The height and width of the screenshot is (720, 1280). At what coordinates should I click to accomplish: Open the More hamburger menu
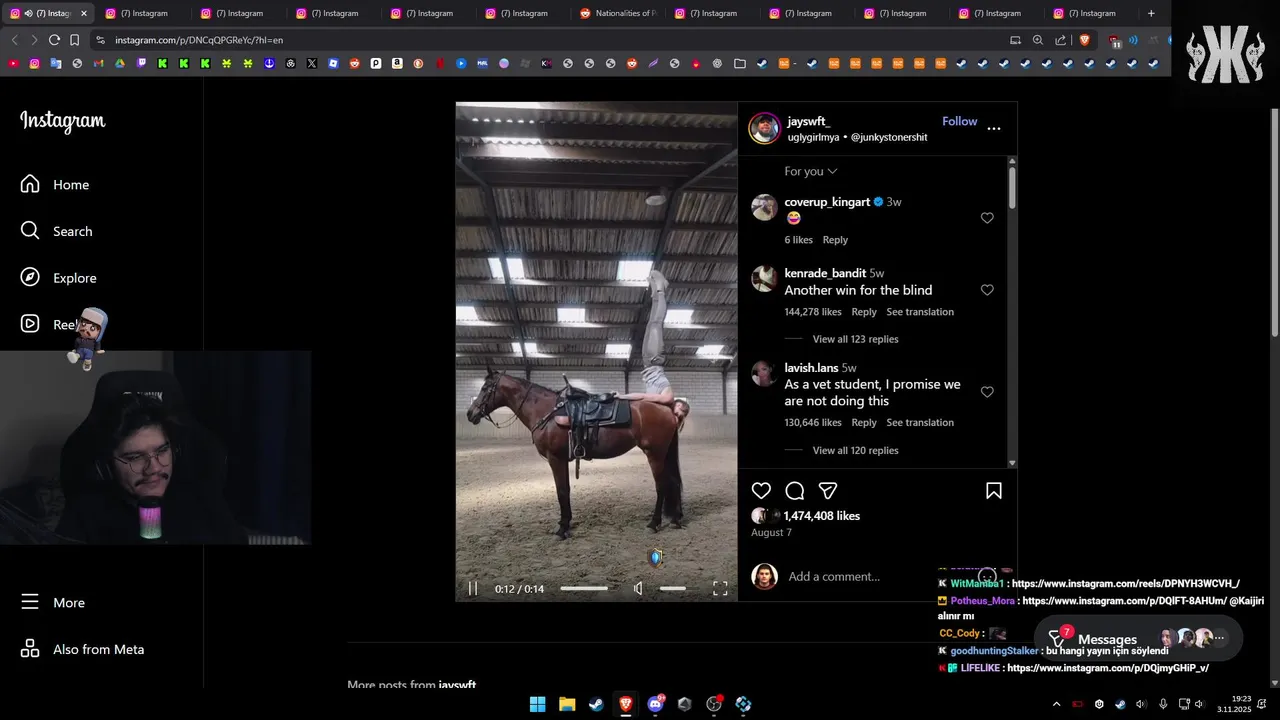[53, 602]
